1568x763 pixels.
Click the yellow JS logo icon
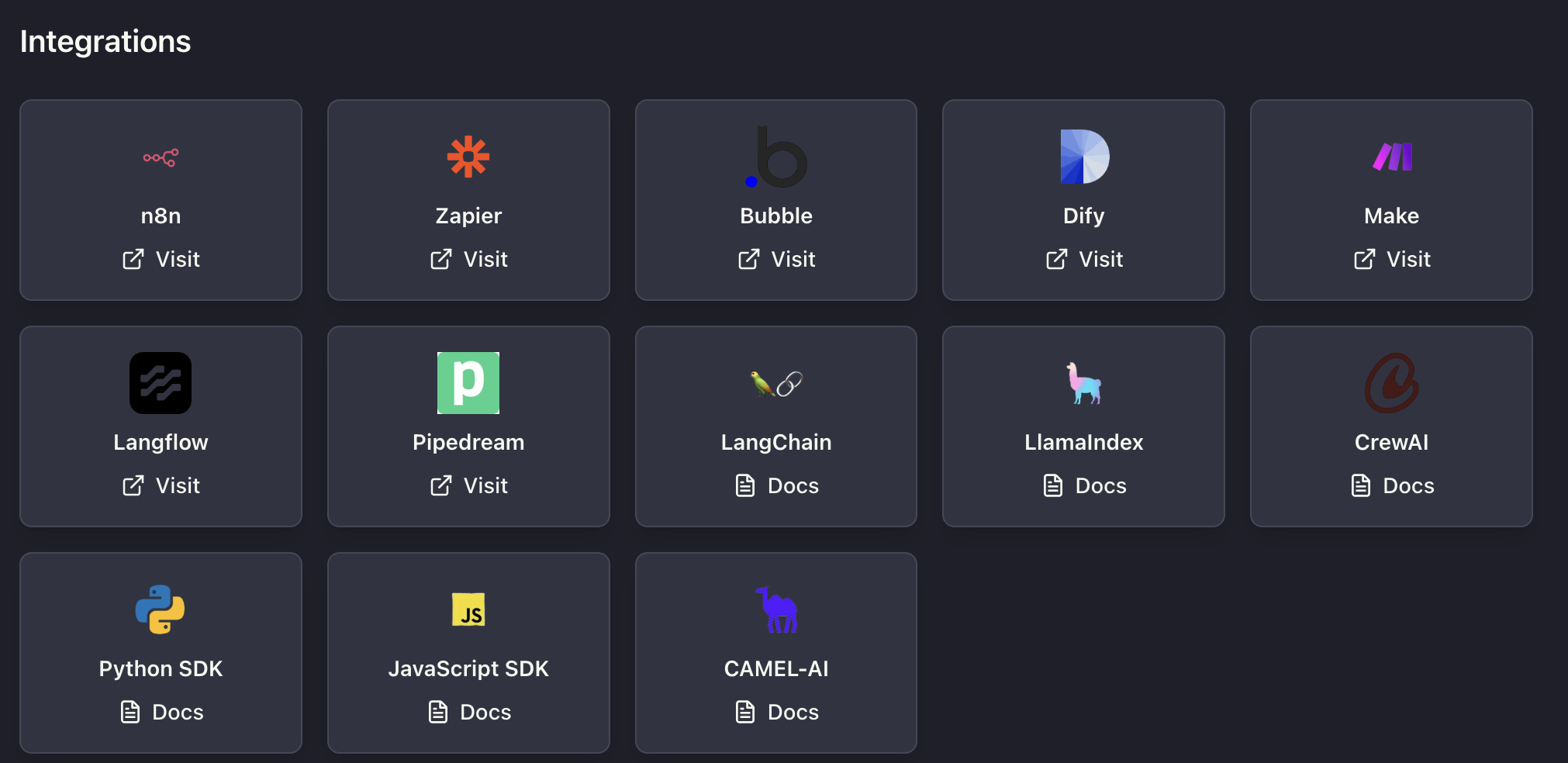coord(468,609)
